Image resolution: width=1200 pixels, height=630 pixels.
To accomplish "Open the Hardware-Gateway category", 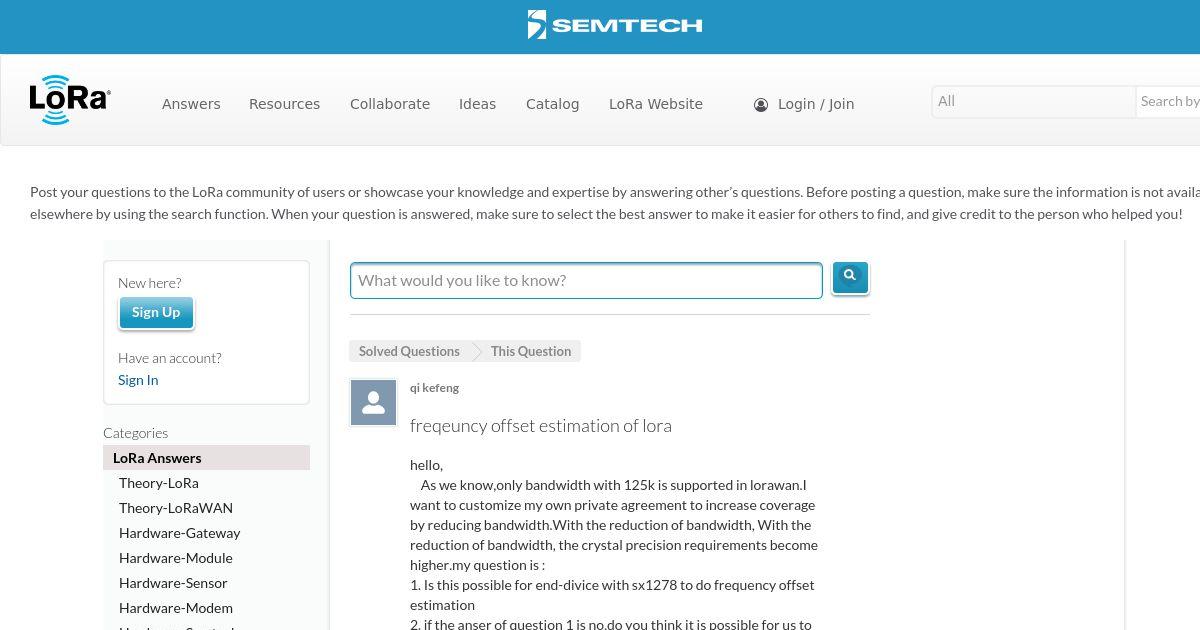I will [x=180, y=533].
